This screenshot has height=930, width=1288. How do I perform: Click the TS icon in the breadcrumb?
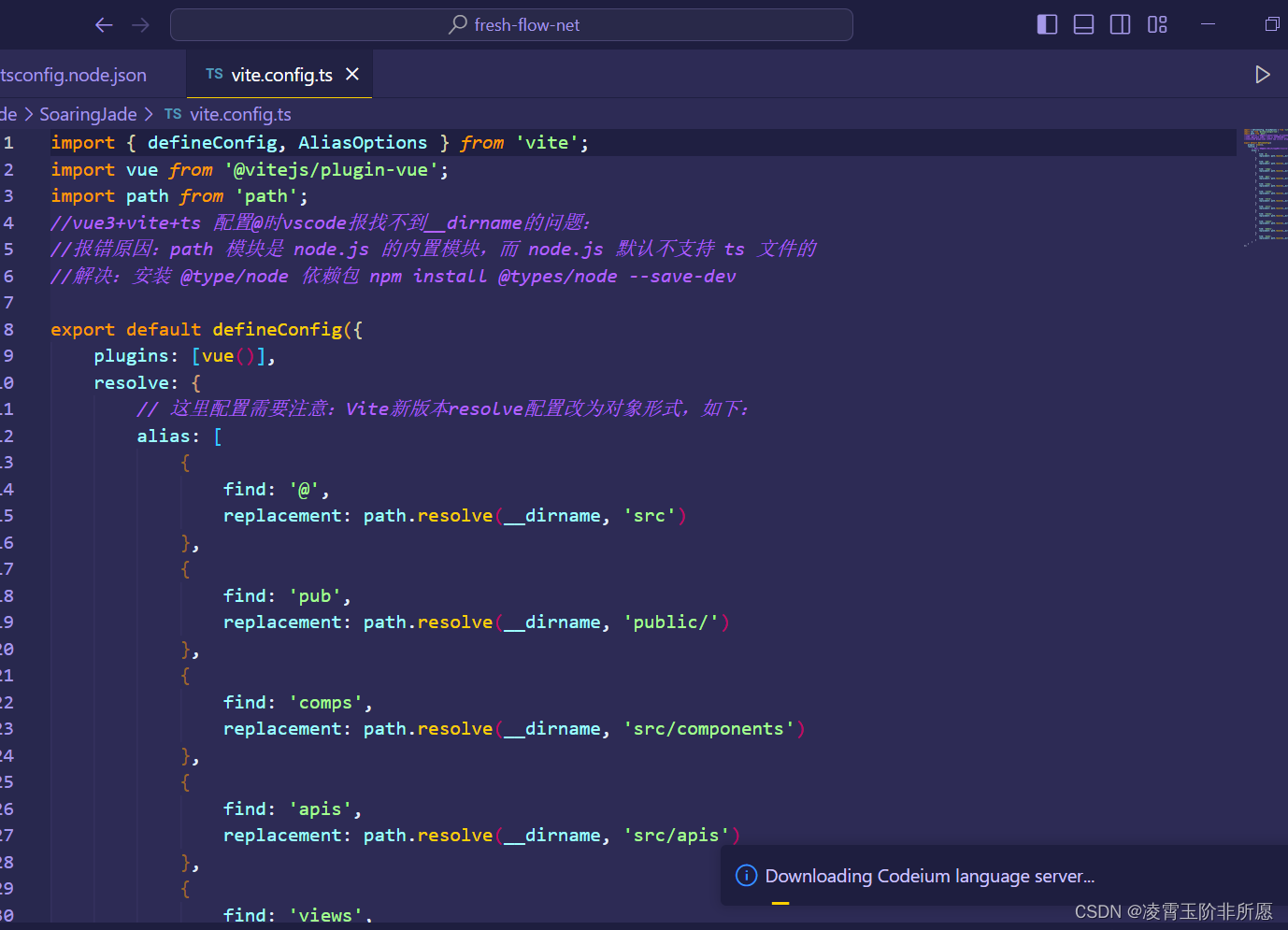point(173,114)
